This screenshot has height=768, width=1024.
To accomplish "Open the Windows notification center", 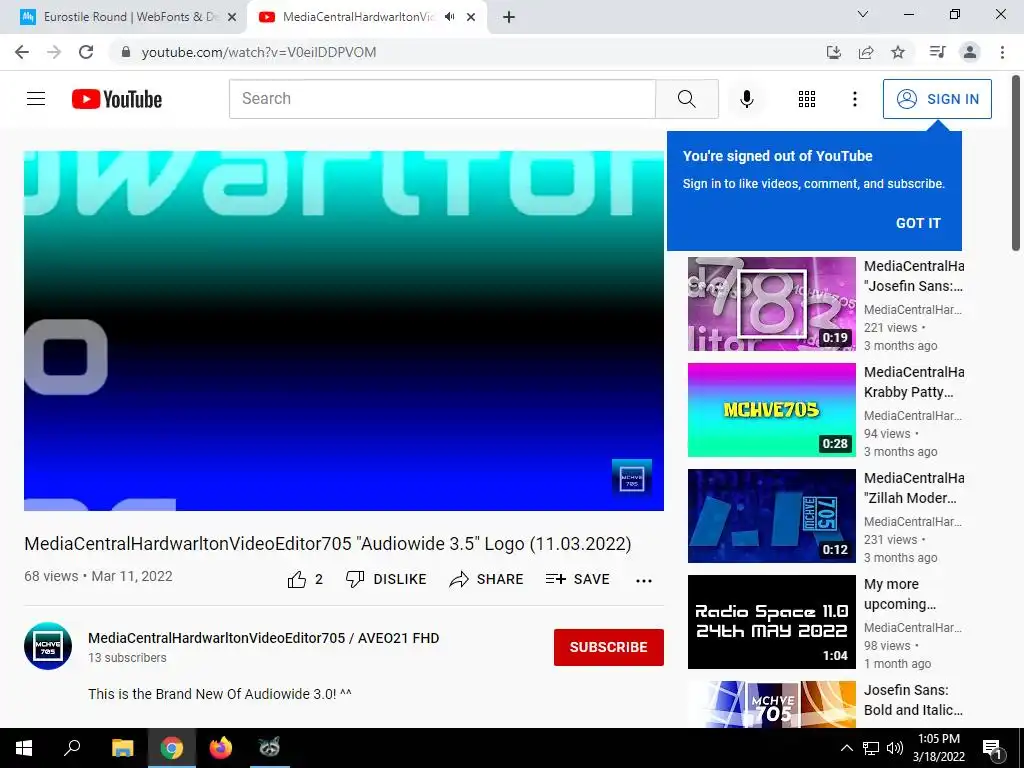I will (x=992, y=749).
